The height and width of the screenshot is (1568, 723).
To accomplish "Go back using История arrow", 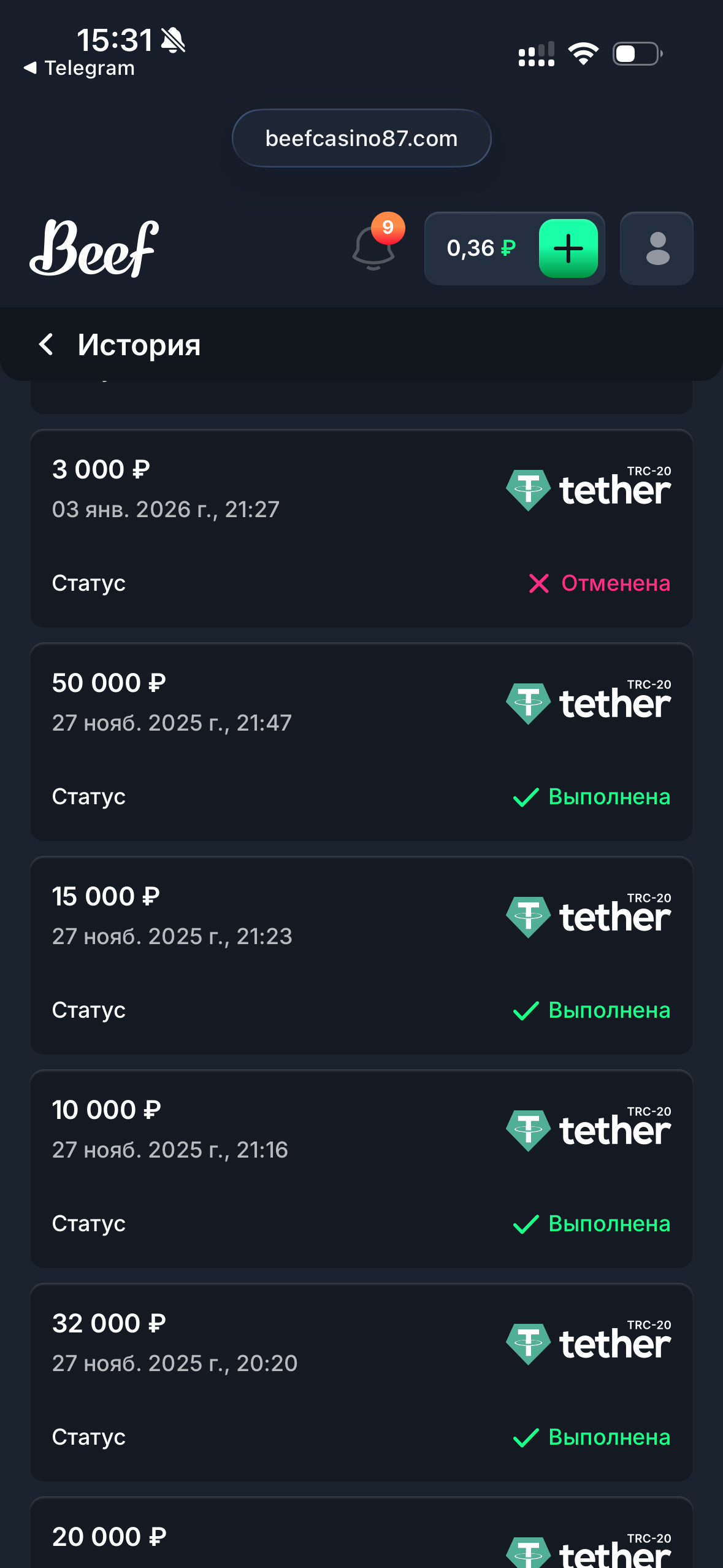I will (46, 344).
